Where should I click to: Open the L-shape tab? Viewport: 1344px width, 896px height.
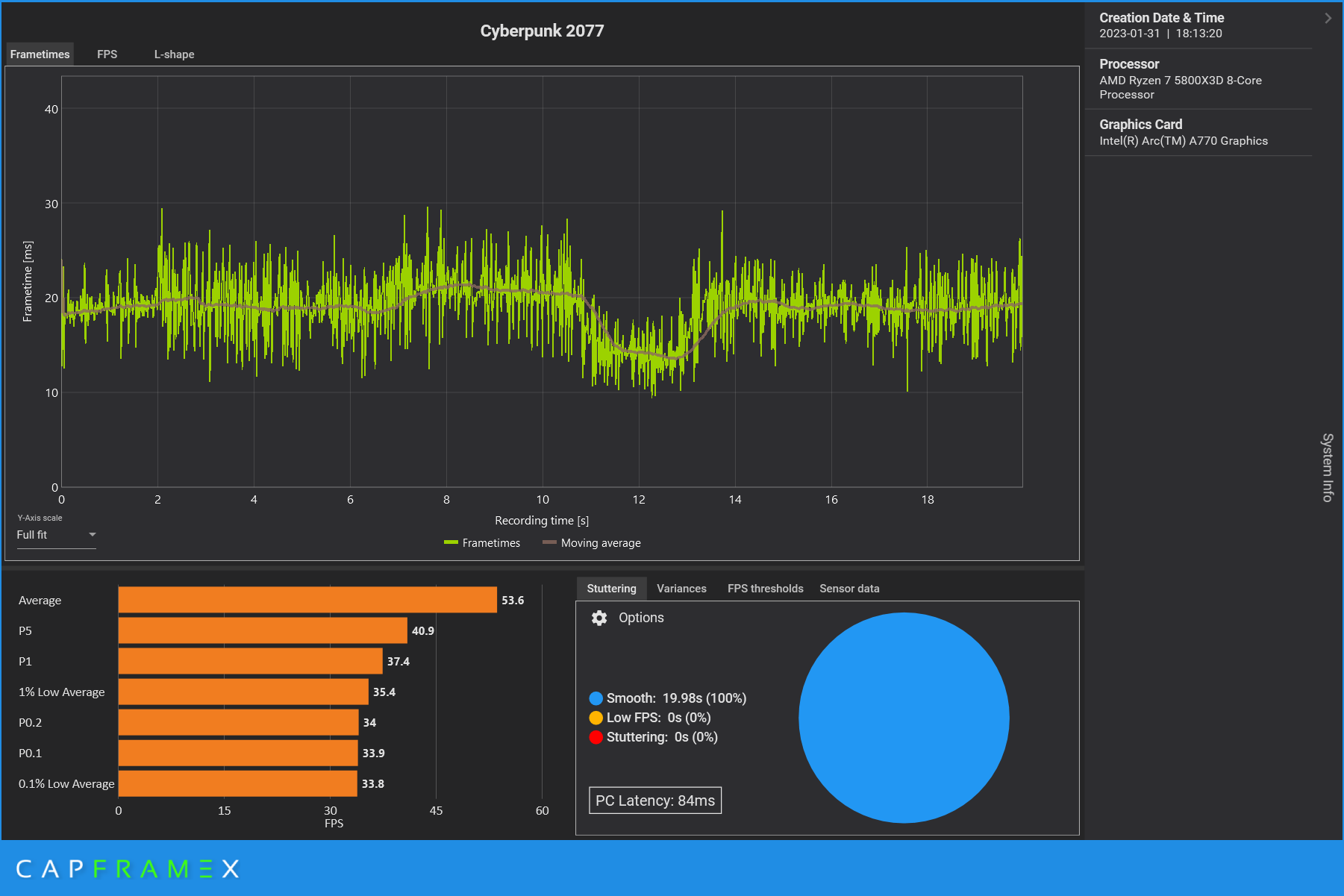click(175, 54)
